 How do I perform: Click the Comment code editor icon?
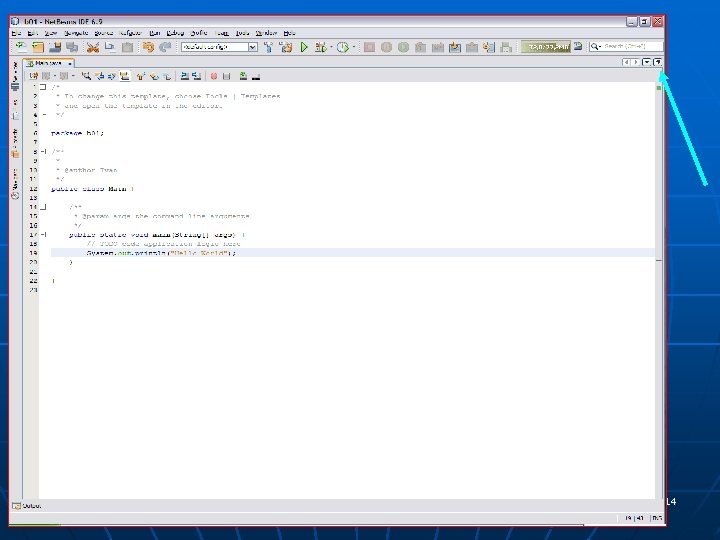tap(243, 76)
